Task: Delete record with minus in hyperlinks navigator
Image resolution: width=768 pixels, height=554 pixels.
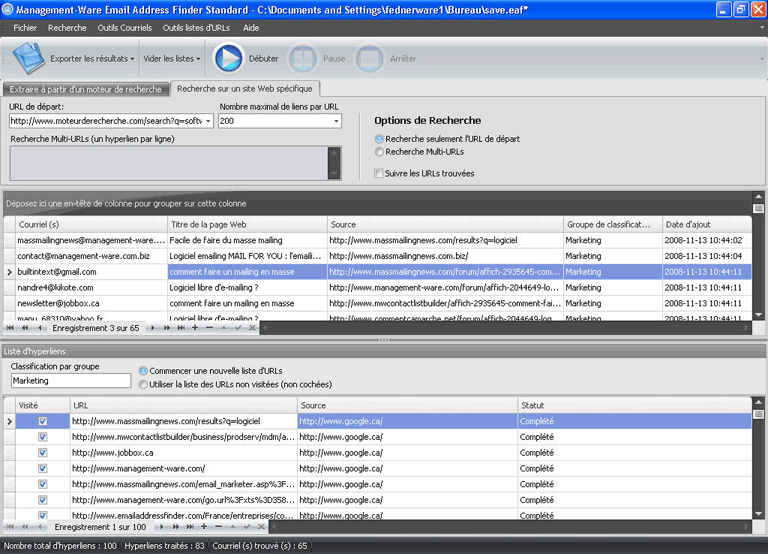Action: click(218, 526)
